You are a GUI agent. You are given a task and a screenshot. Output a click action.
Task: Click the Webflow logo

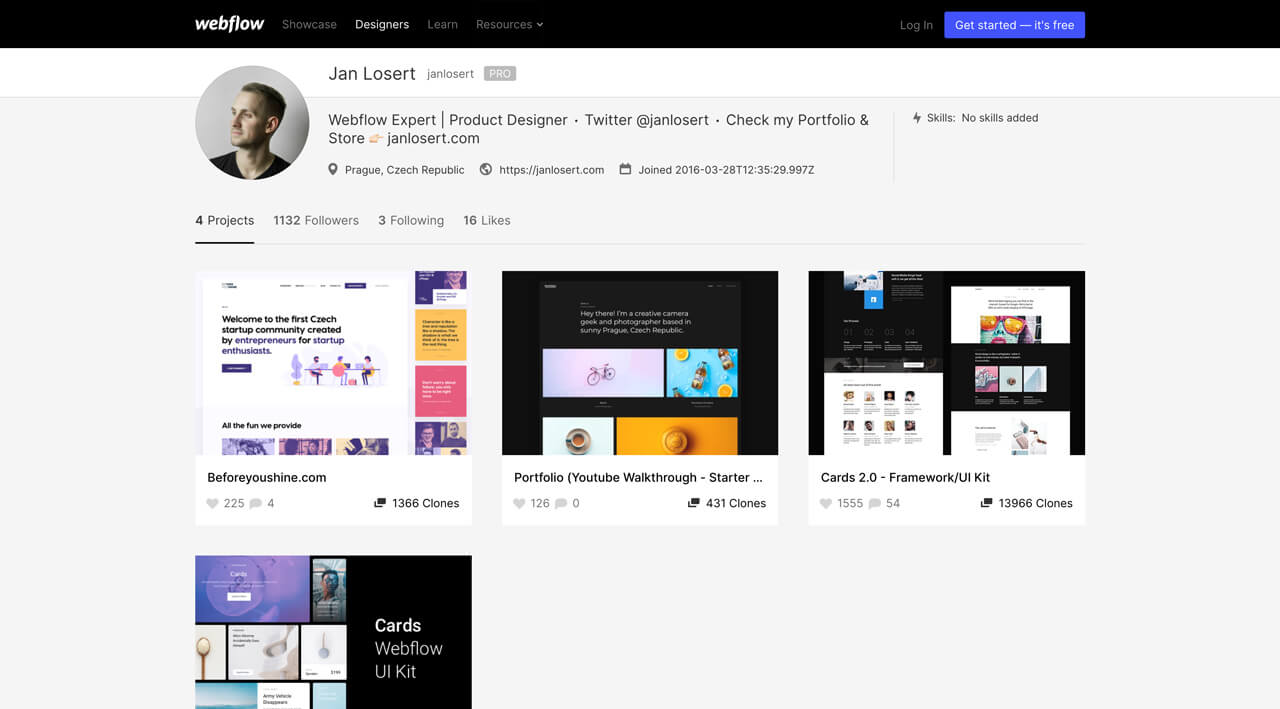coord(229,24)
